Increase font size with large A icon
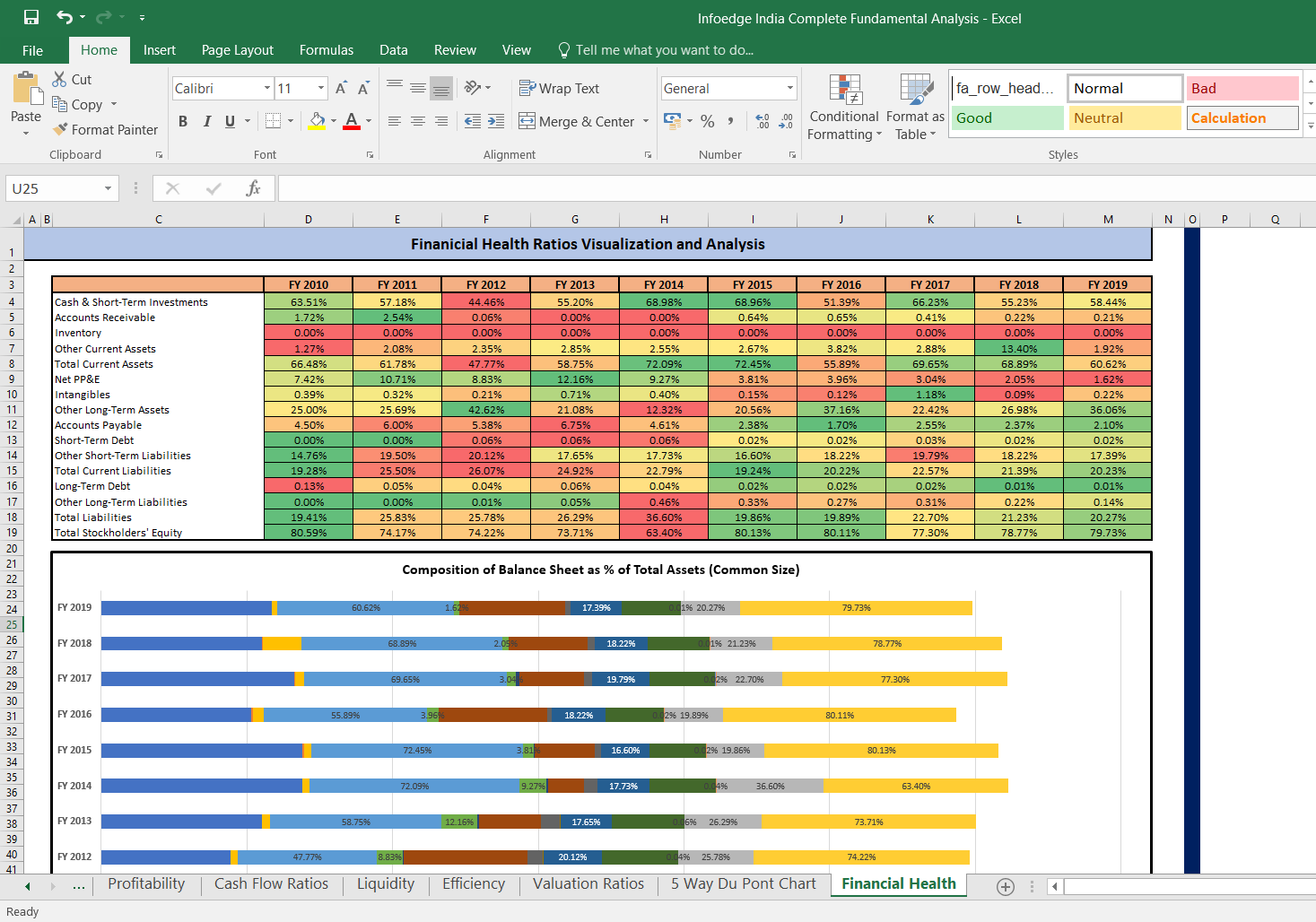 click(x=341, y=88)
